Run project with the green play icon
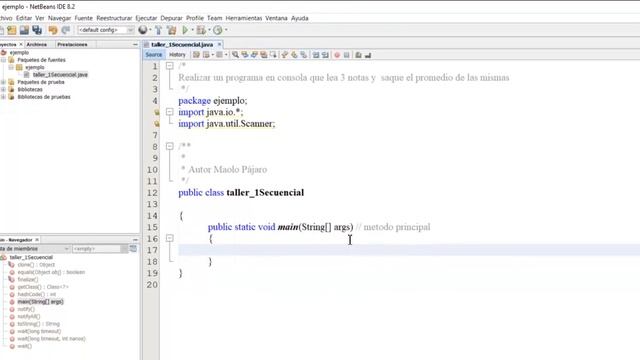Screen dimensions: 640x360 point(185,30)
